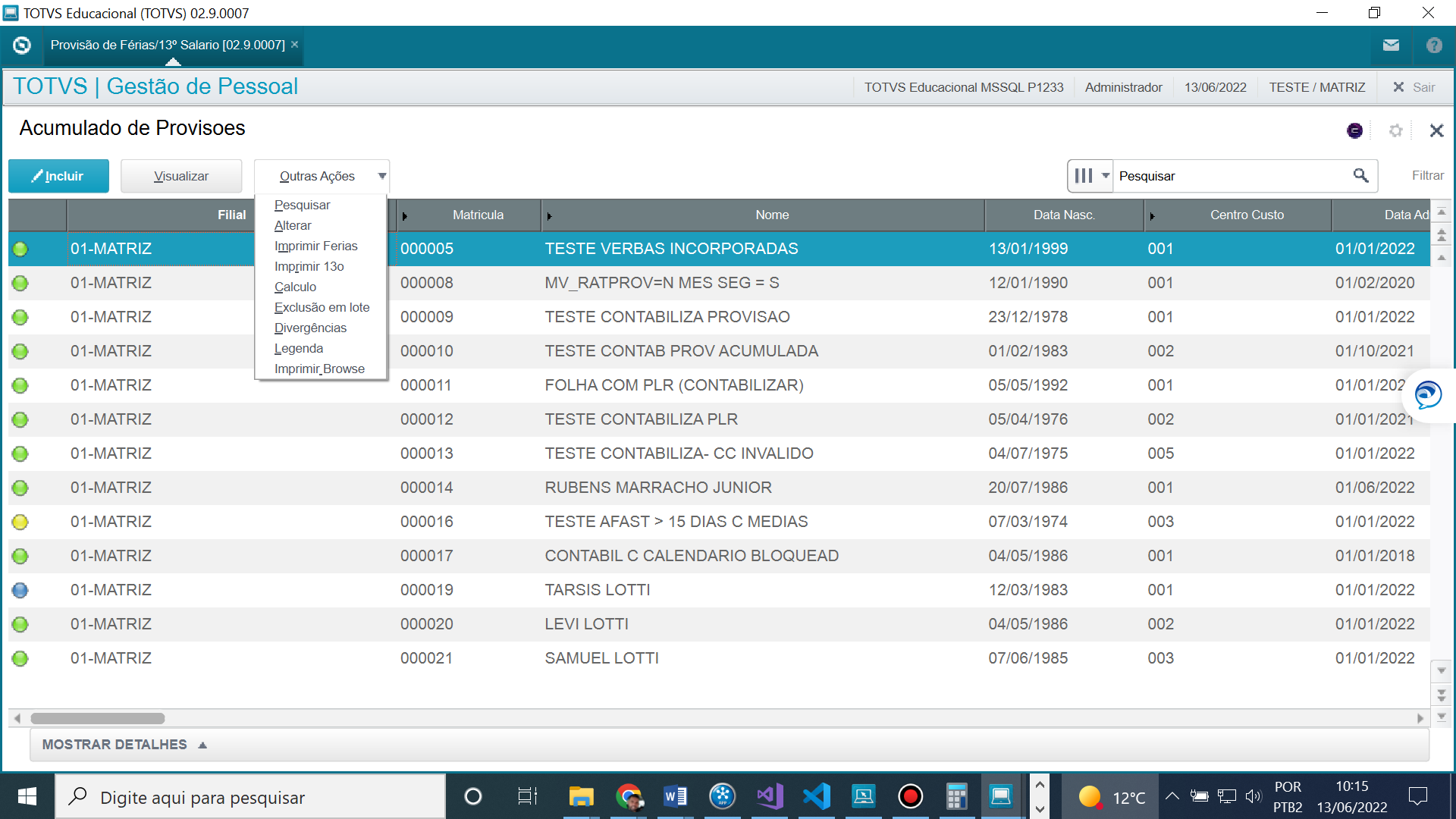Select Alterar menu entry
The width and height of the screenshot is (1456, 819).
293,225
